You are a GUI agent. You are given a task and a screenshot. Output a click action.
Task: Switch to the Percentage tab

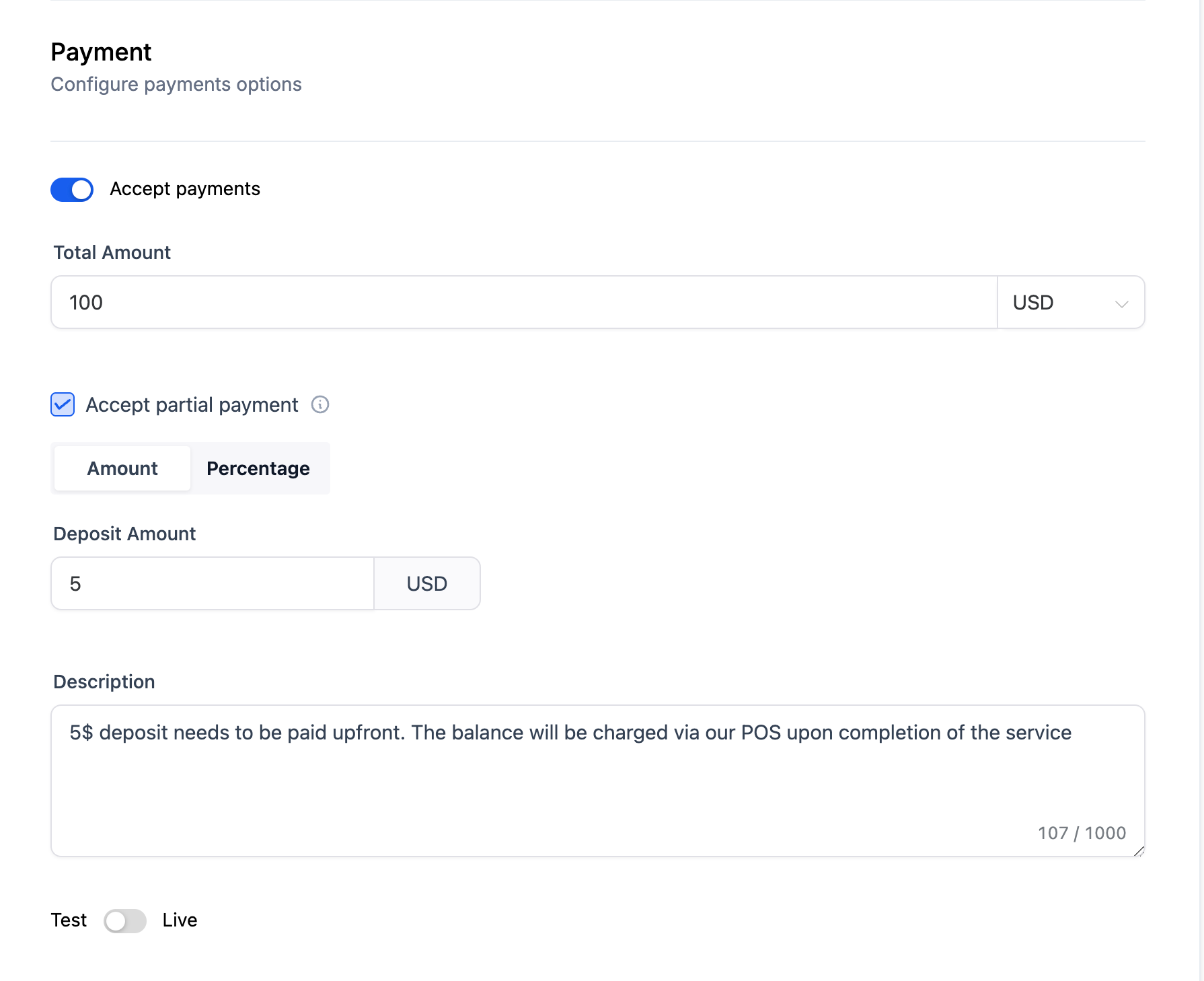258,468
